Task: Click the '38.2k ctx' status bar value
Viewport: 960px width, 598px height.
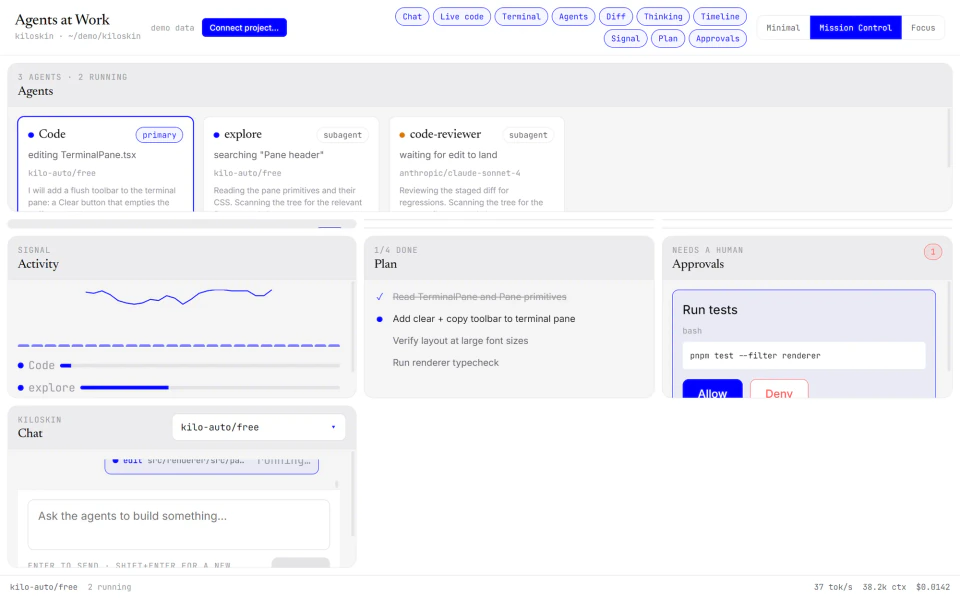Action: (x=884, y=587)
